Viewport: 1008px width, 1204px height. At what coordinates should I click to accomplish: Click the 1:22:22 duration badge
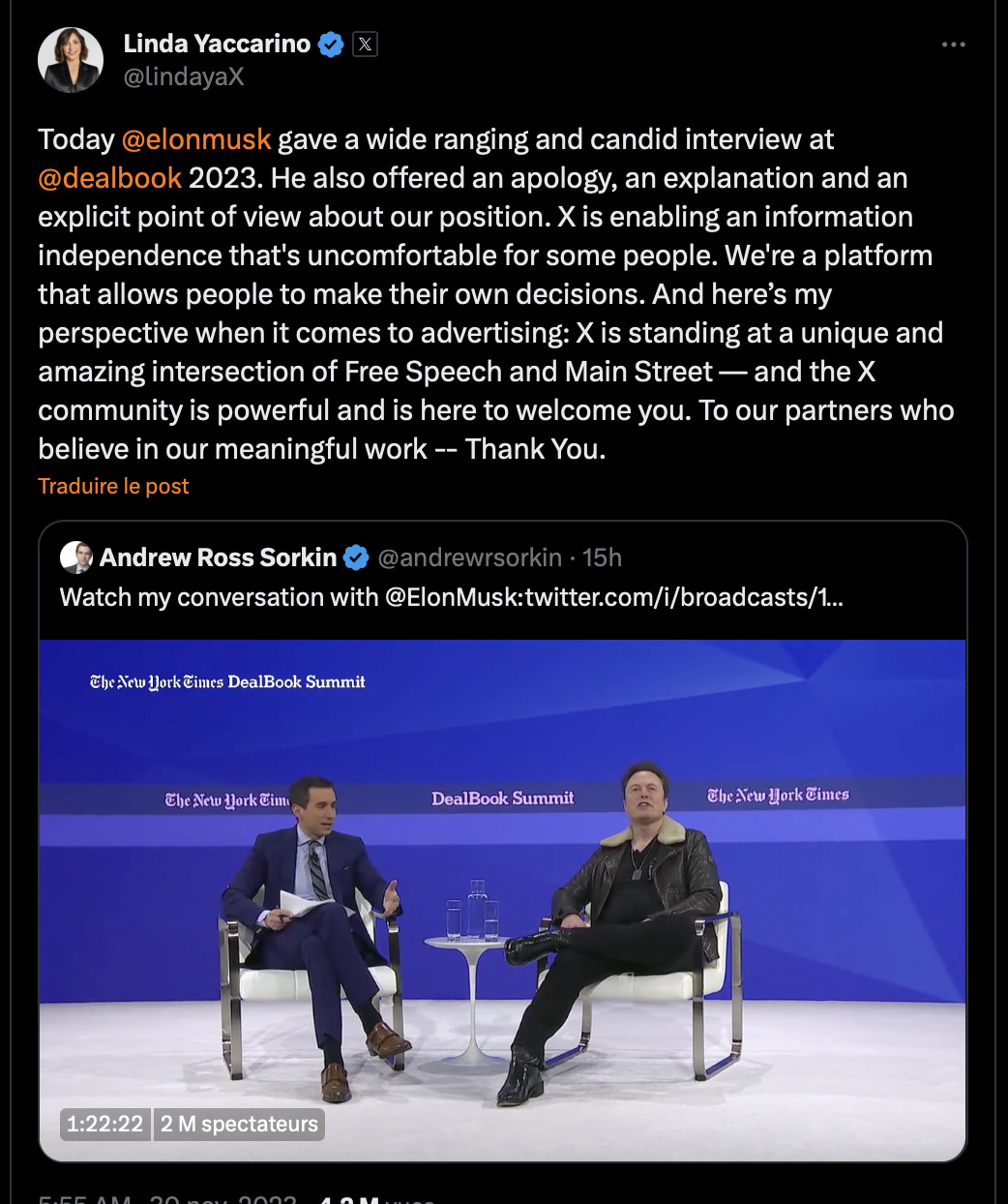pyautogui.click(x=104, y=1124)
